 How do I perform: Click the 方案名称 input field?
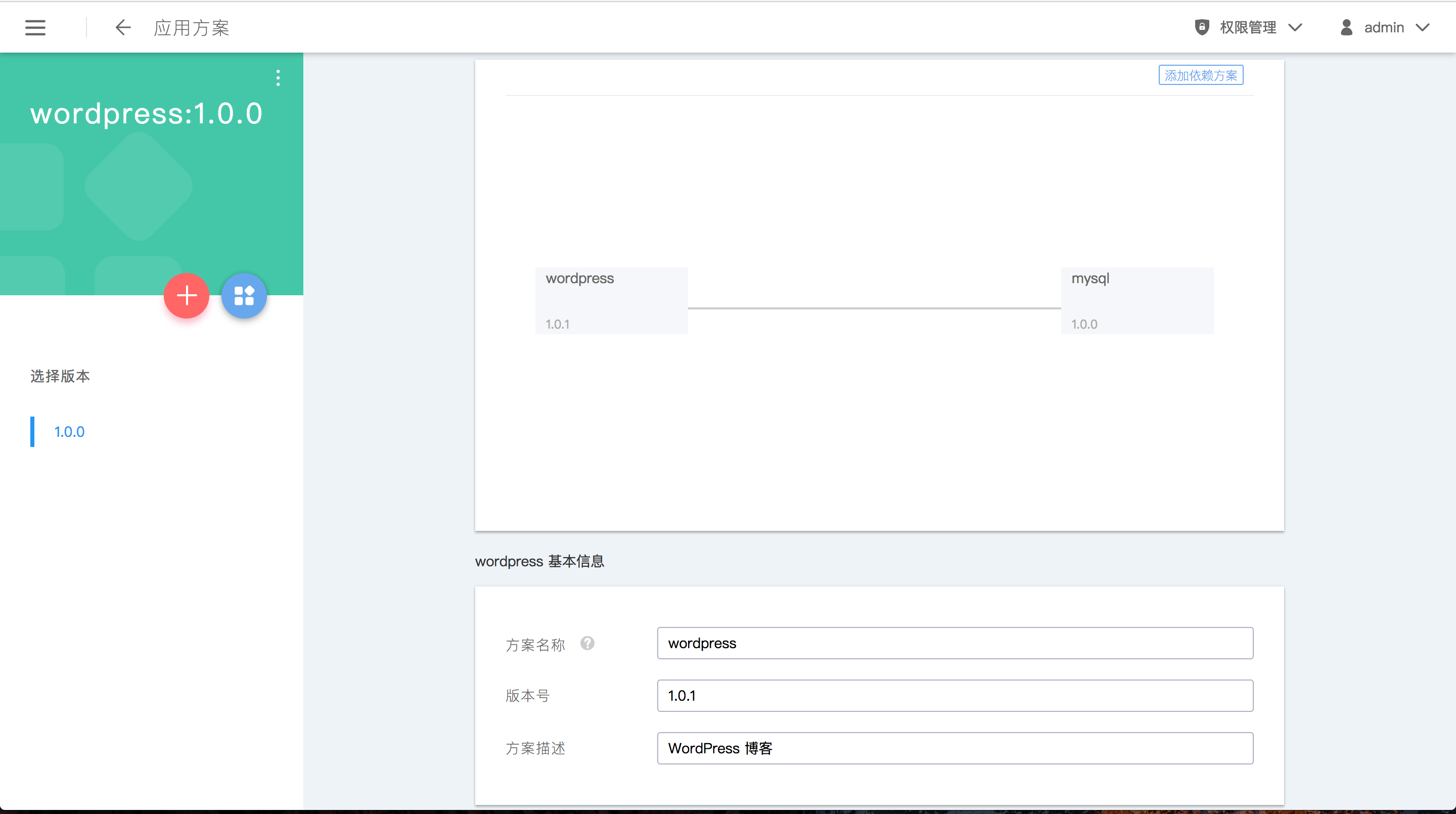(x=954, y=643)
